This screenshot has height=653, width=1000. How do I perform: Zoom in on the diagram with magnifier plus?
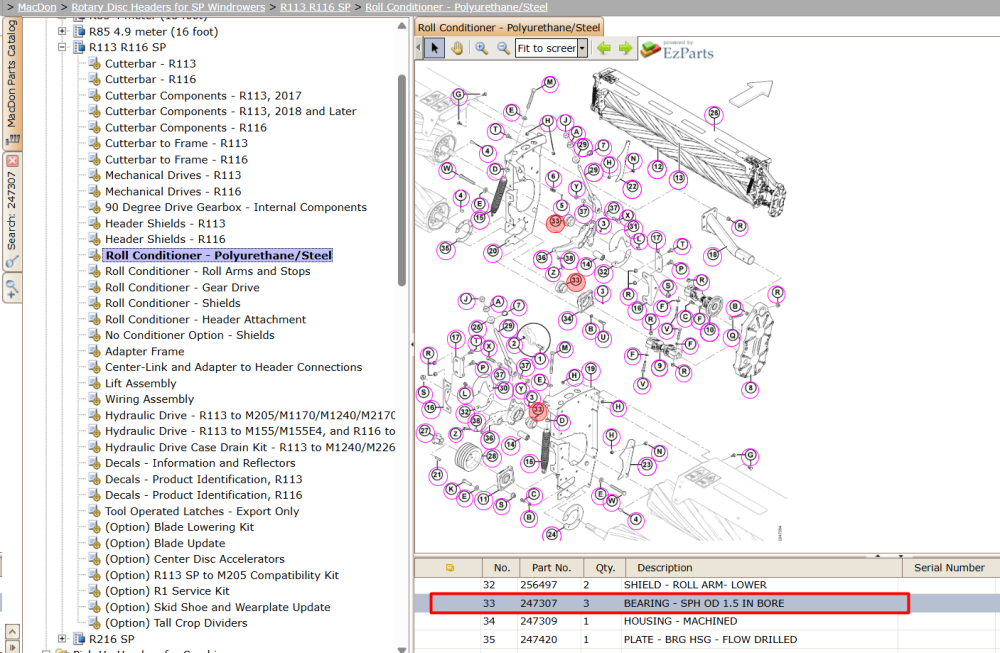(x=482, y=48)
